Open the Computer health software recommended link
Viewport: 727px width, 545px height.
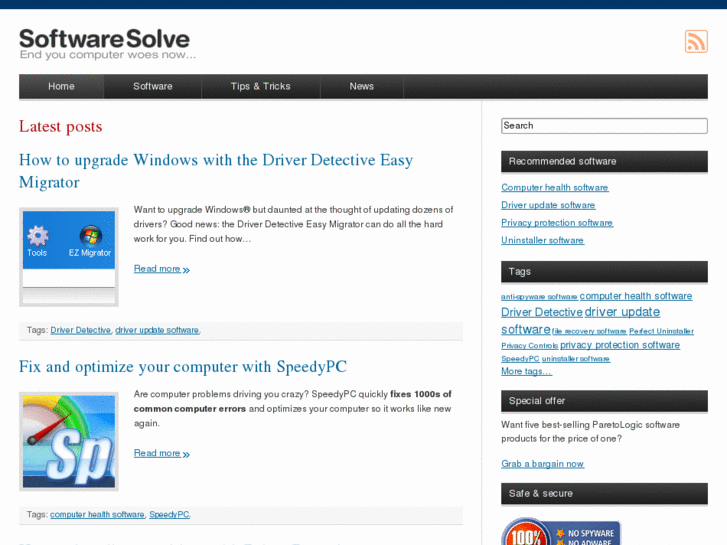click(555, 187)
